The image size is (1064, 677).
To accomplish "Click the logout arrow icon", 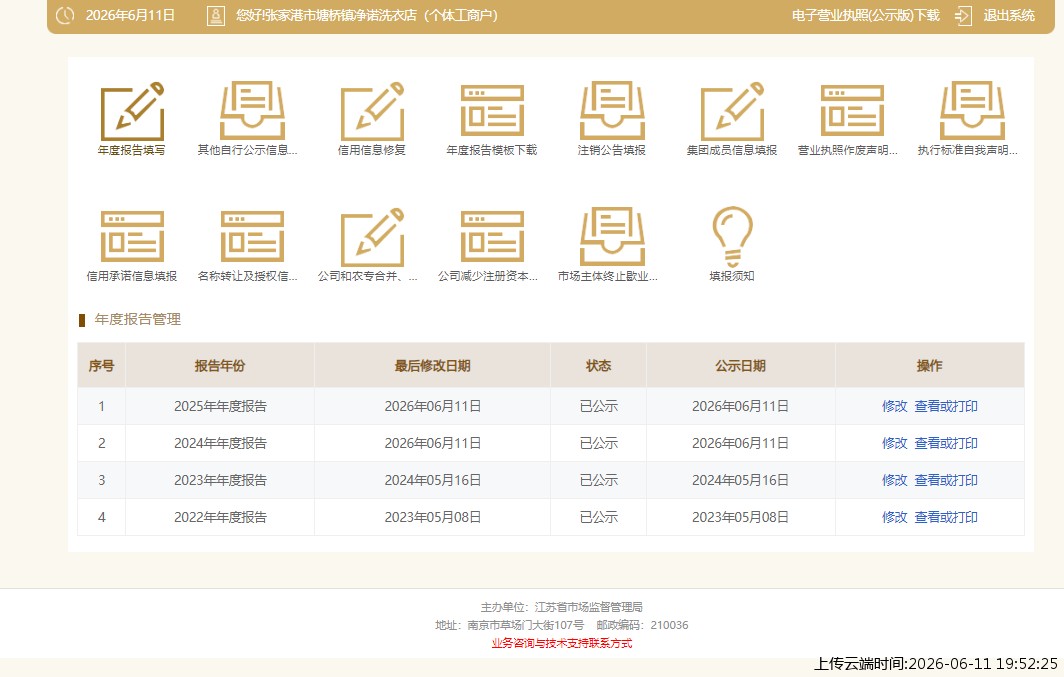I will [964, 16].
